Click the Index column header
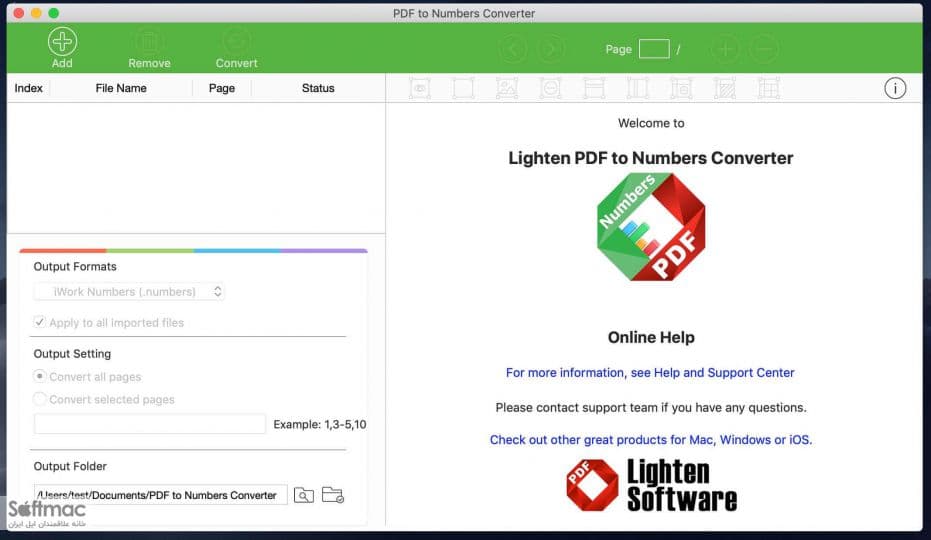This screenshot has width=931, height=540. tap(28, 88)
